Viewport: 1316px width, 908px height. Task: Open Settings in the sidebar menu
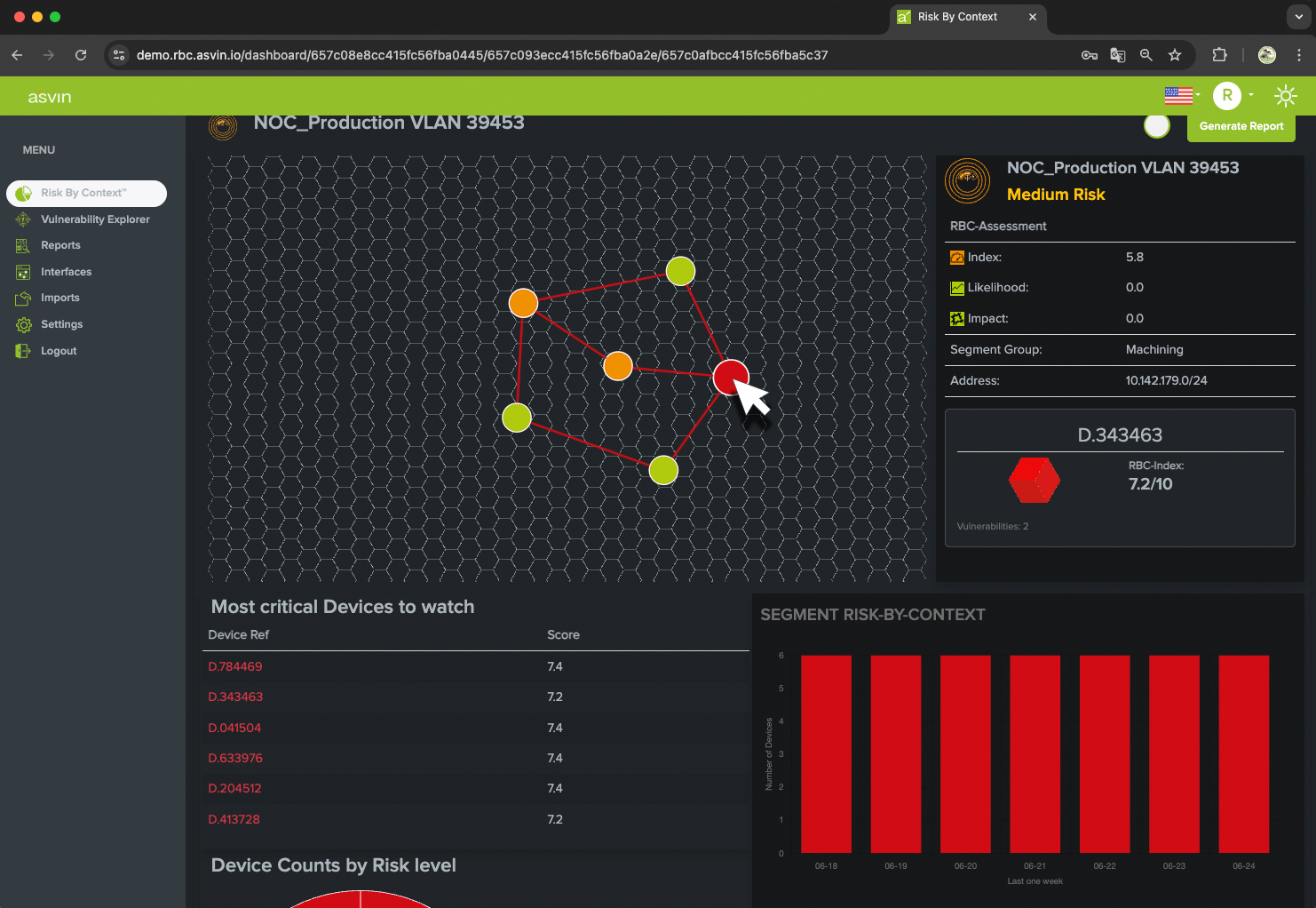pos(61,324)
